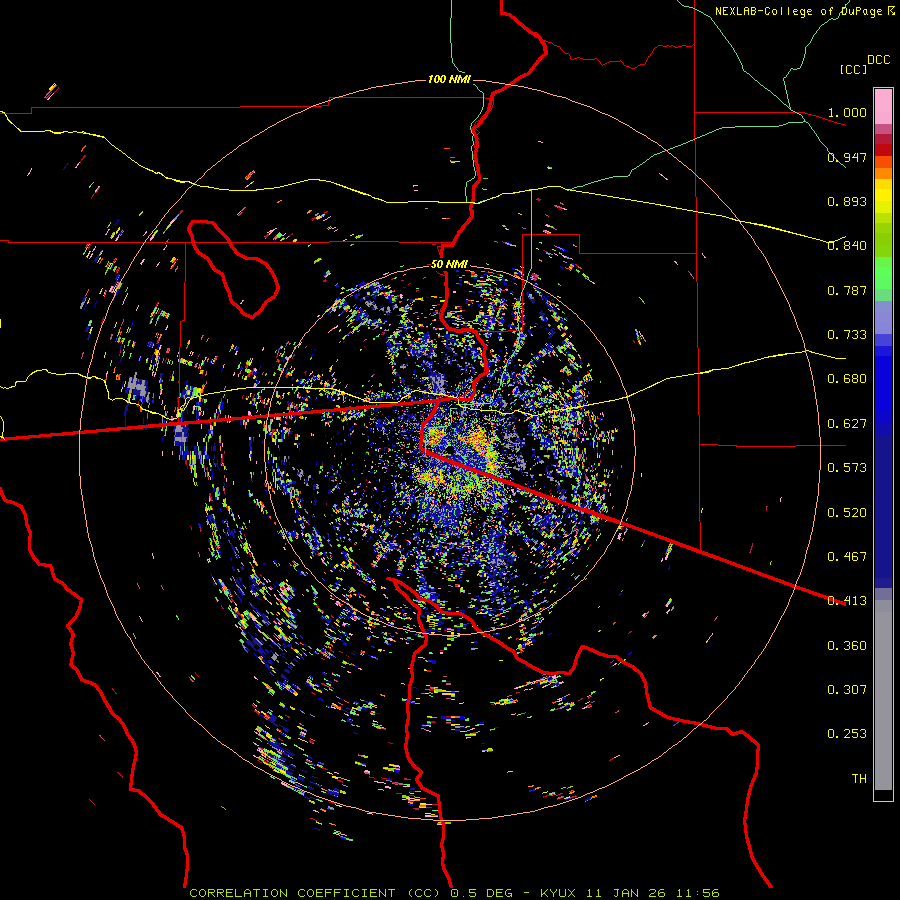Select the 0.467 value on color scale
The height and width of the screenshot is (900, 900).
847,557
